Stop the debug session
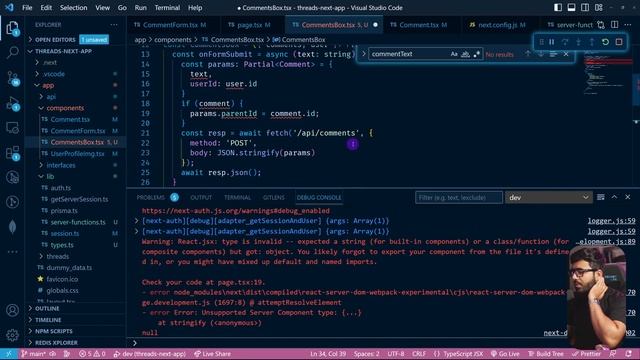The height and width of the screenshot is (360, 640). 619,42
